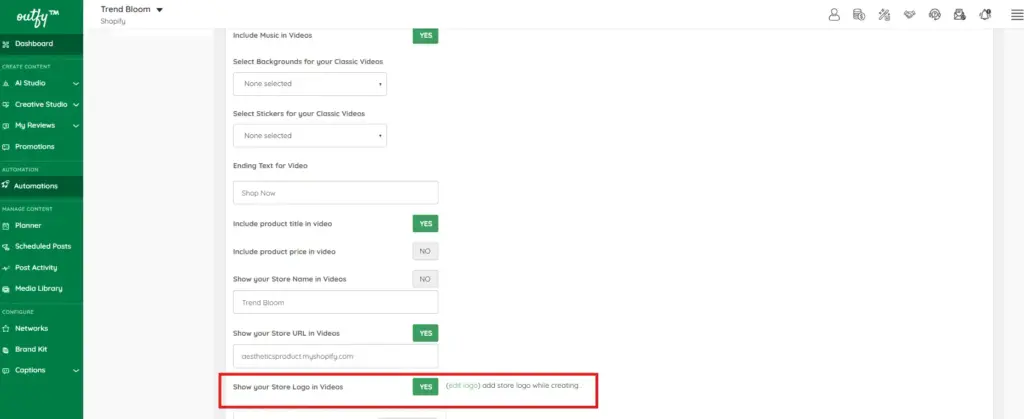Image resolution: width=1024 pixels, height=419 pixels.
Task: Open Brand Kit in the sidebar
Action: pyautogui.click(x=41, y=349)
